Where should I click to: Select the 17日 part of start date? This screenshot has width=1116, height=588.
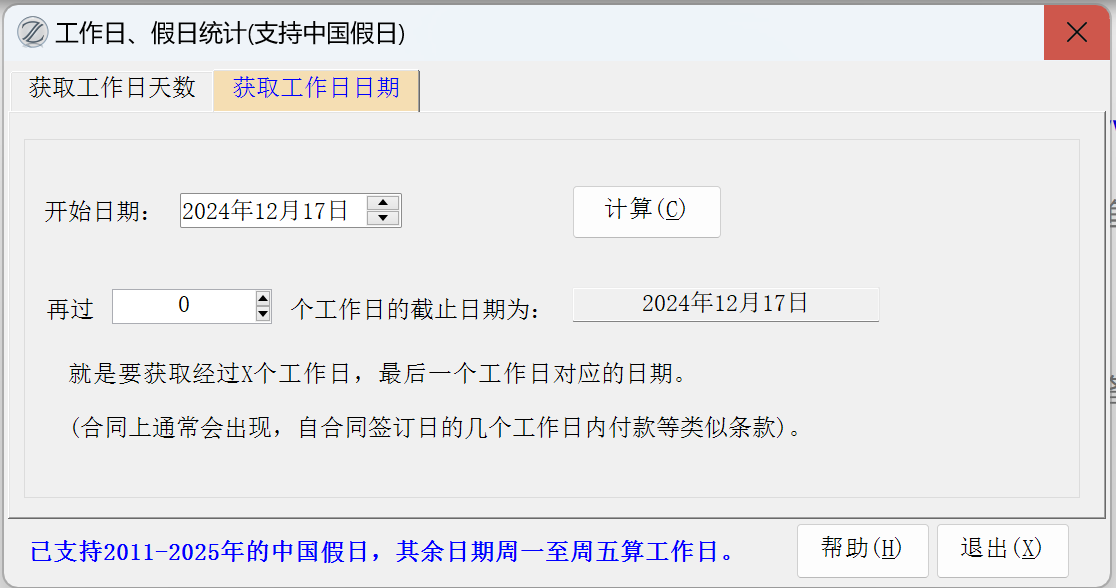tap(325, 211)
